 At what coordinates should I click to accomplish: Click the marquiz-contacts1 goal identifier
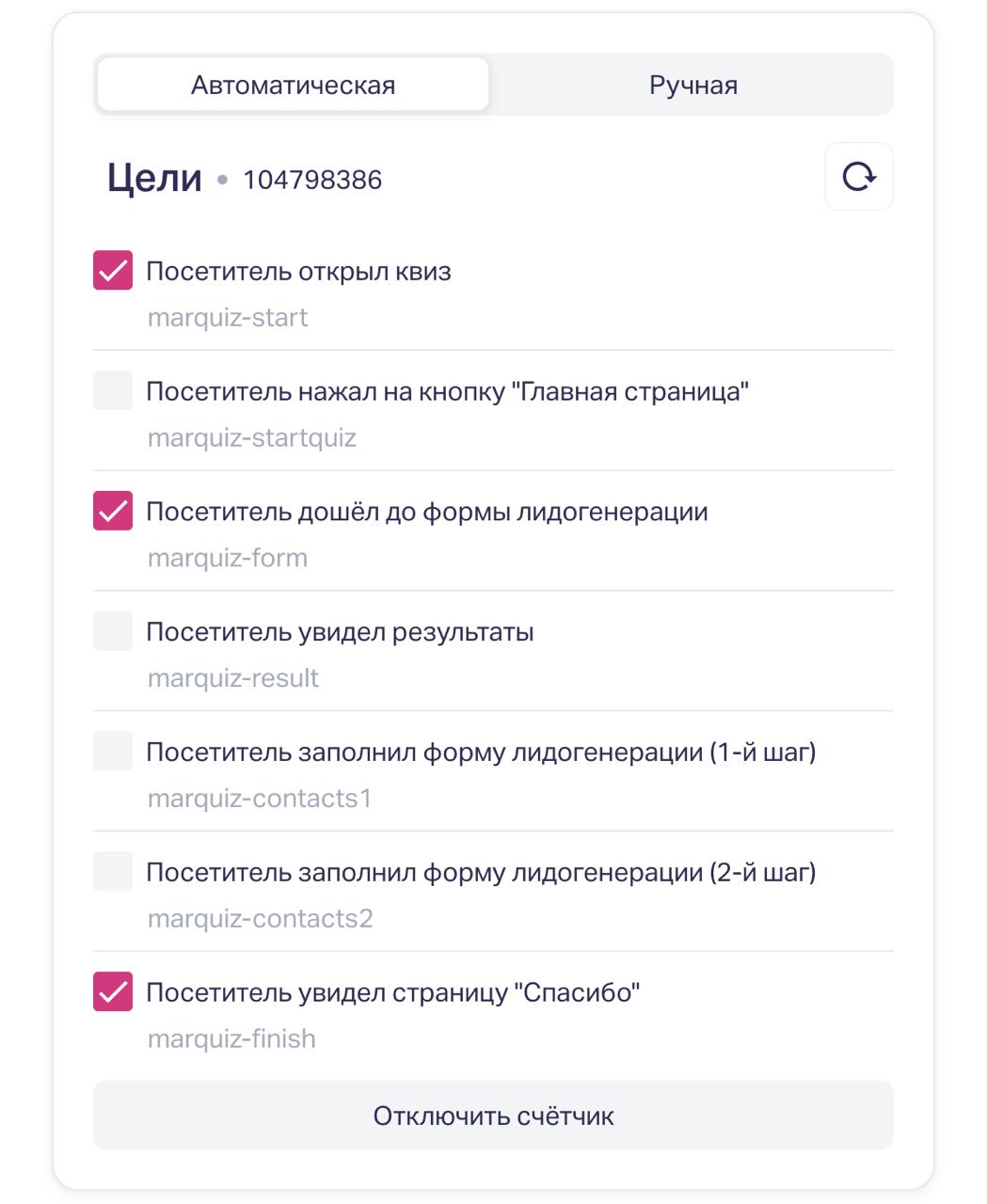click(260, 800)
